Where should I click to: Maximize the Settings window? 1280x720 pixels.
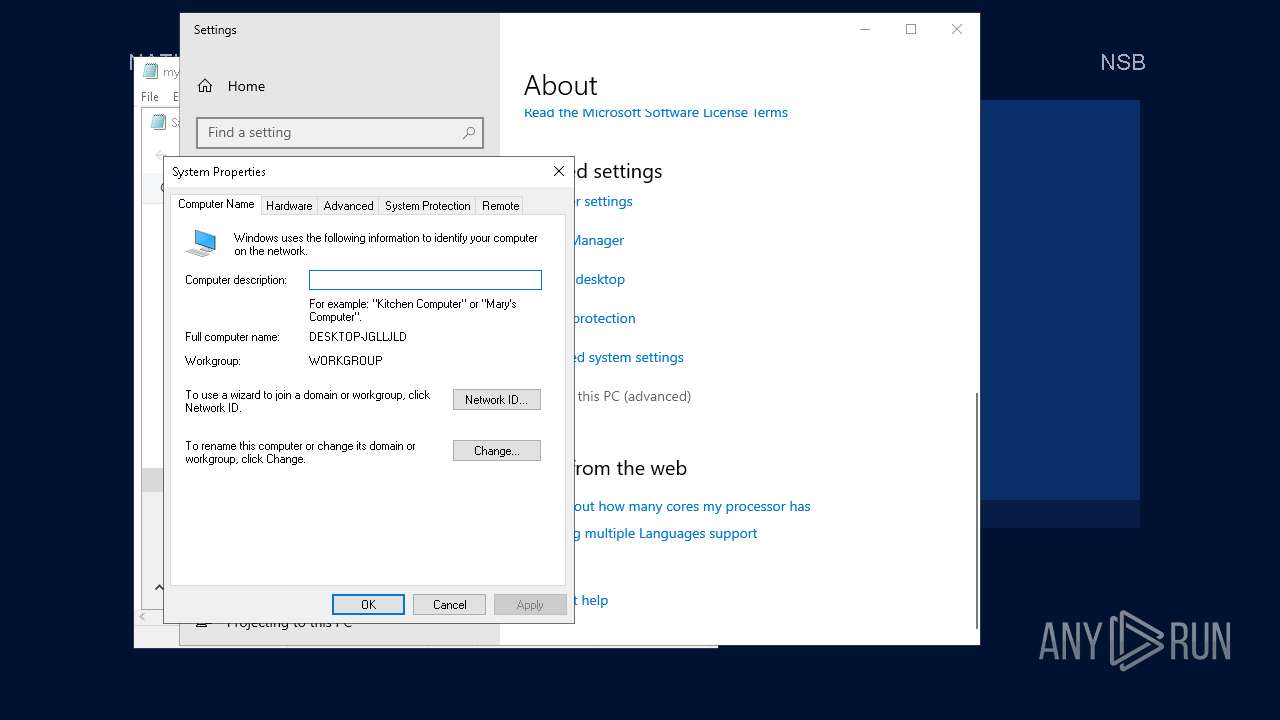coord(911,29)
